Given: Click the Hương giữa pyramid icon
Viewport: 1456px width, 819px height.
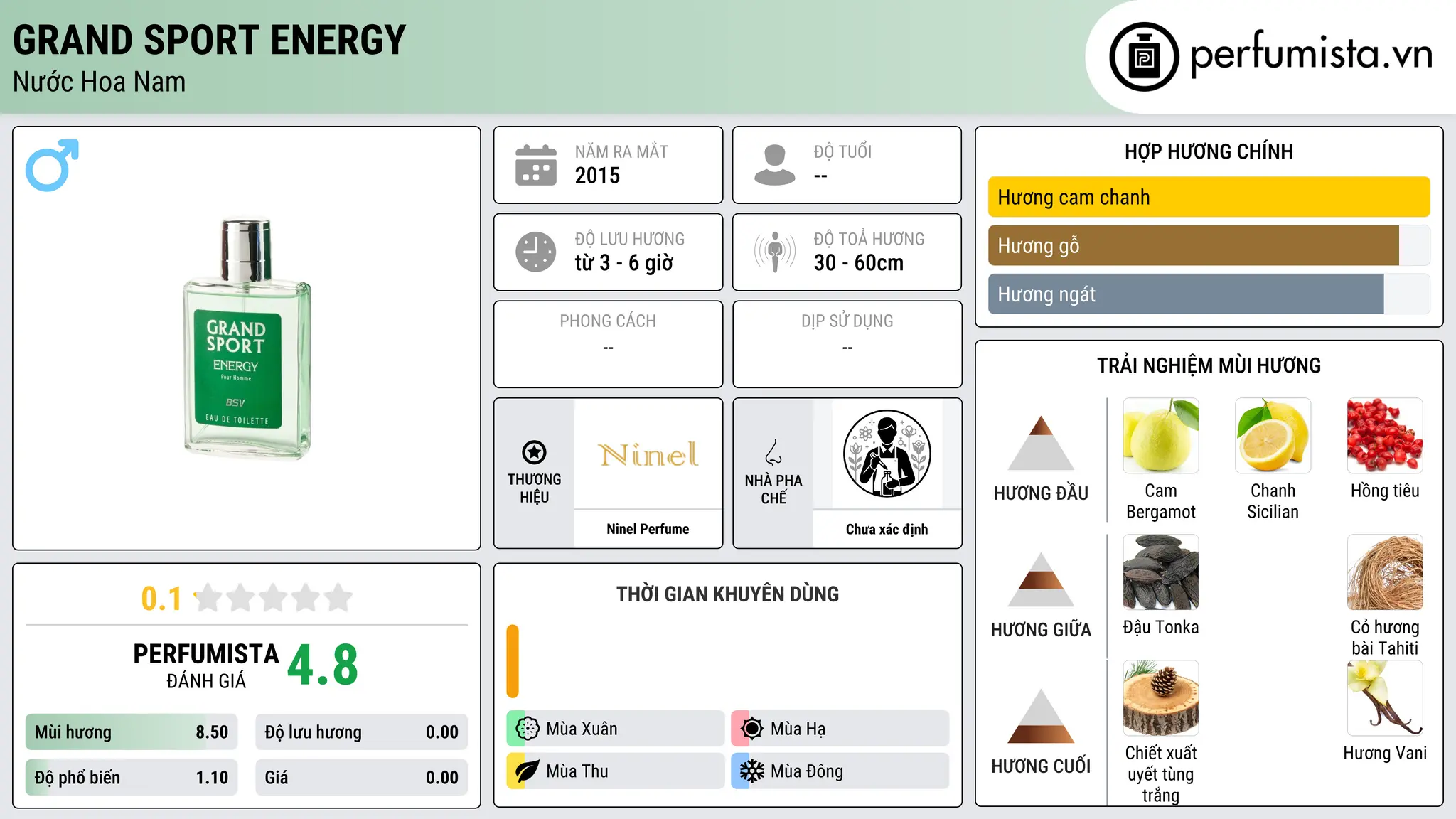Looking at the screenshot, I should (1041, 579).
